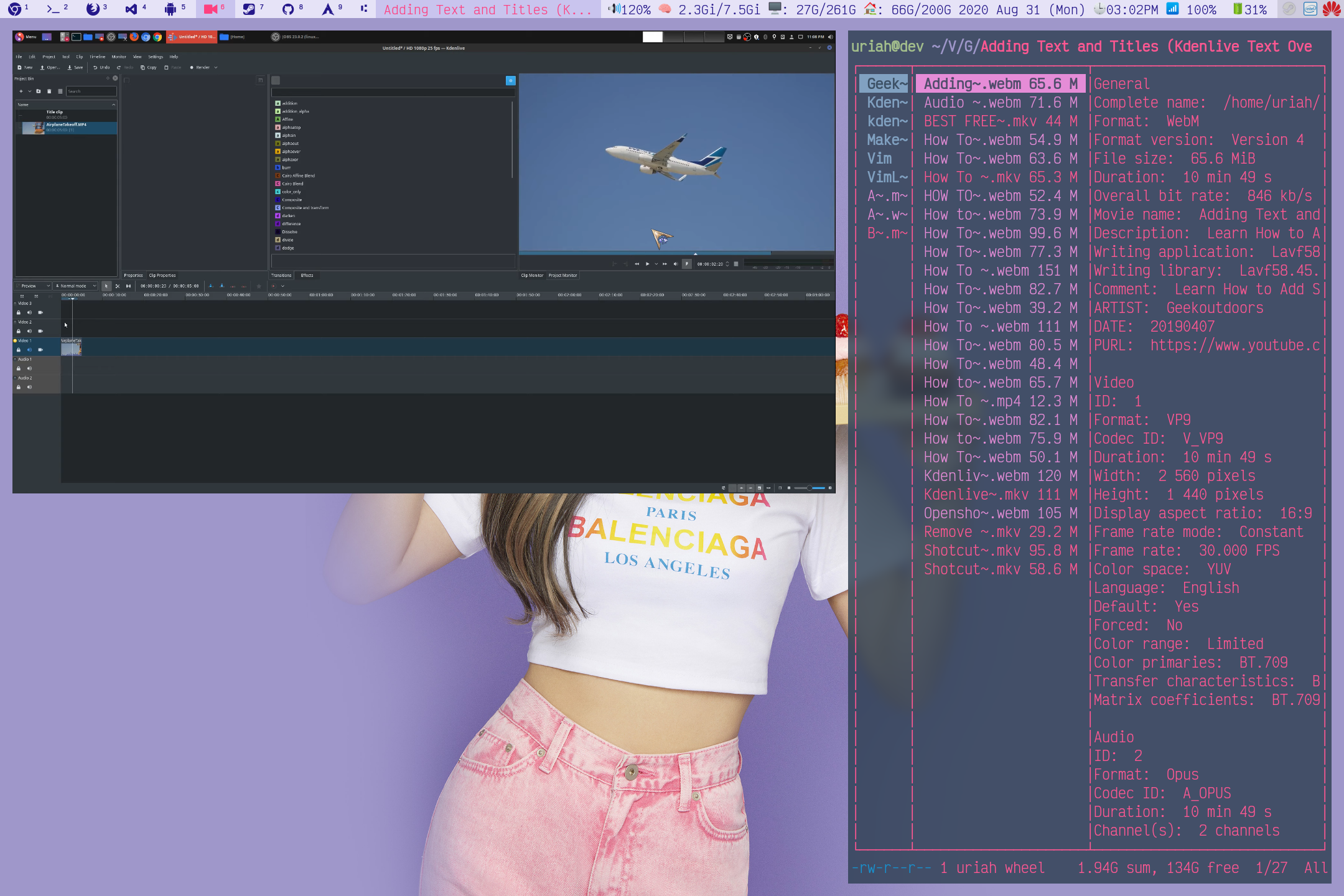
Task: Click the blue icon atop the compositions list
Action: [511, 80]
